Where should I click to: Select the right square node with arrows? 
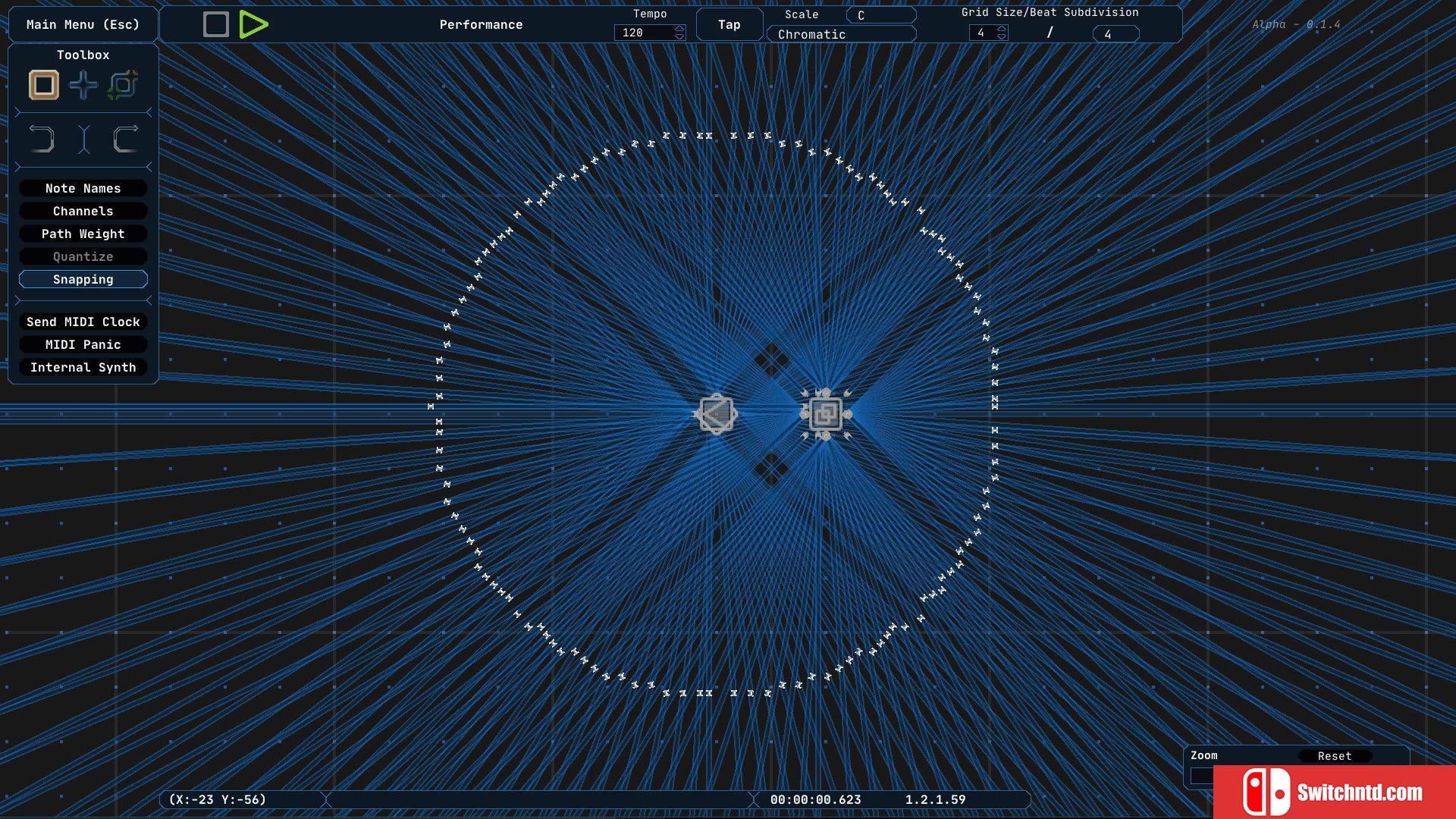tap(826, 413)
